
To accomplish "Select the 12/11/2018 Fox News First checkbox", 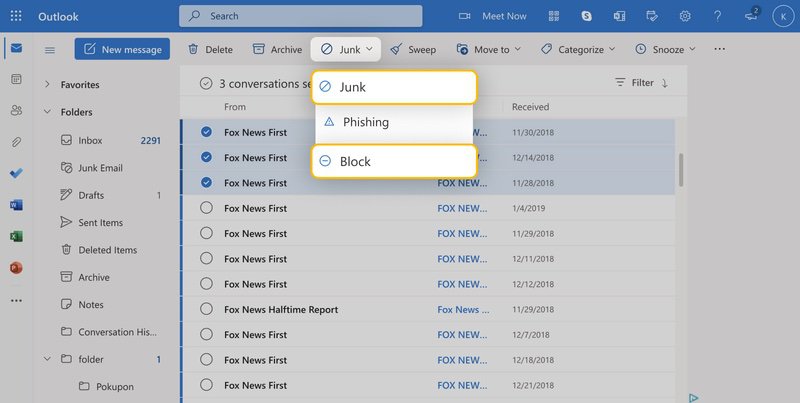I will tap(206, 259).
